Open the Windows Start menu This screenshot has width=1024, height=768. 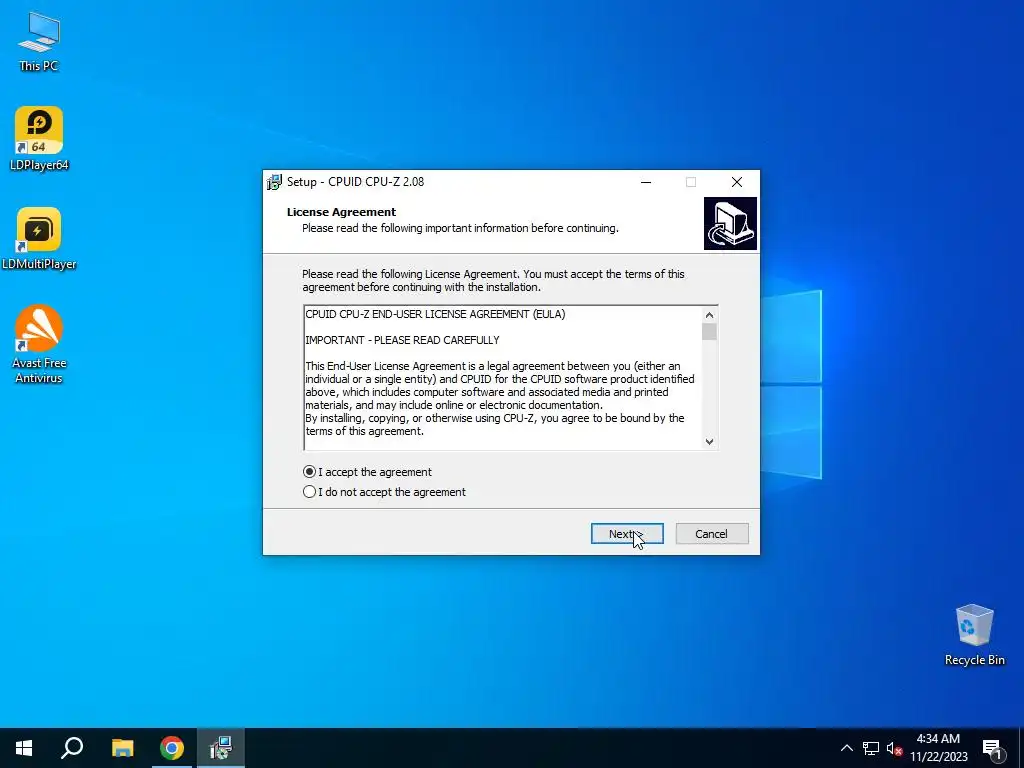point(24,748)
